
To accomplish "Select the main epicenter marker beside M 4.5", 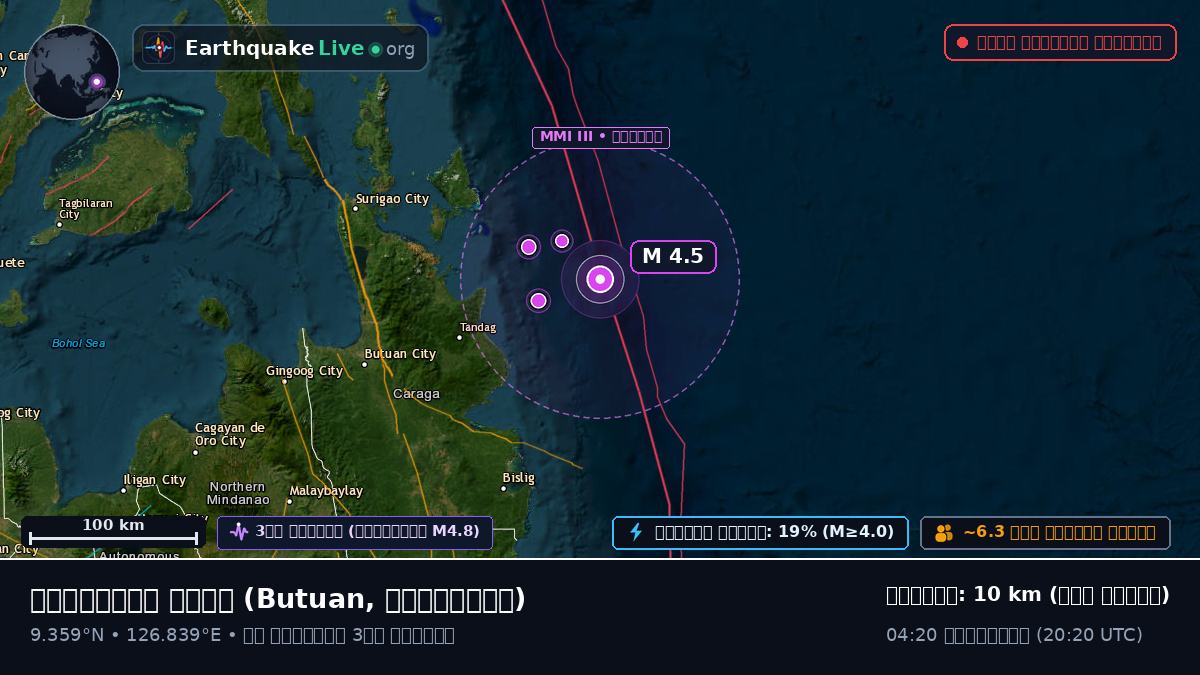I will pyautogui.click(x=600, y=279).
